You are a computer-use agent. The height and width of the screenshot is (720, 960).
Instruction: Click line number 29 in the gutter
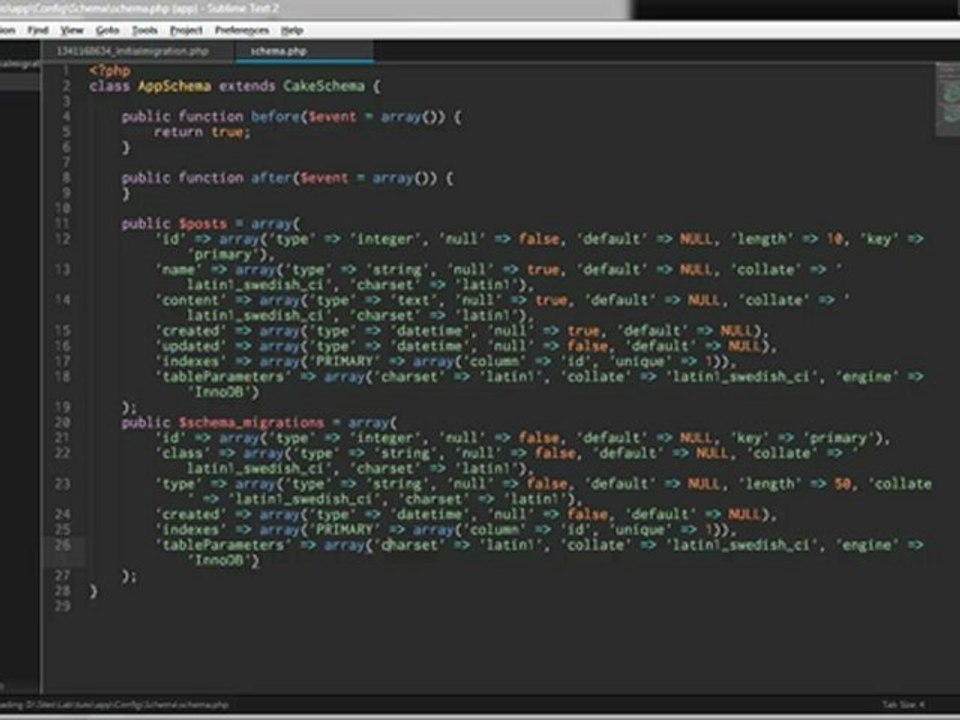tap(62, 606)
